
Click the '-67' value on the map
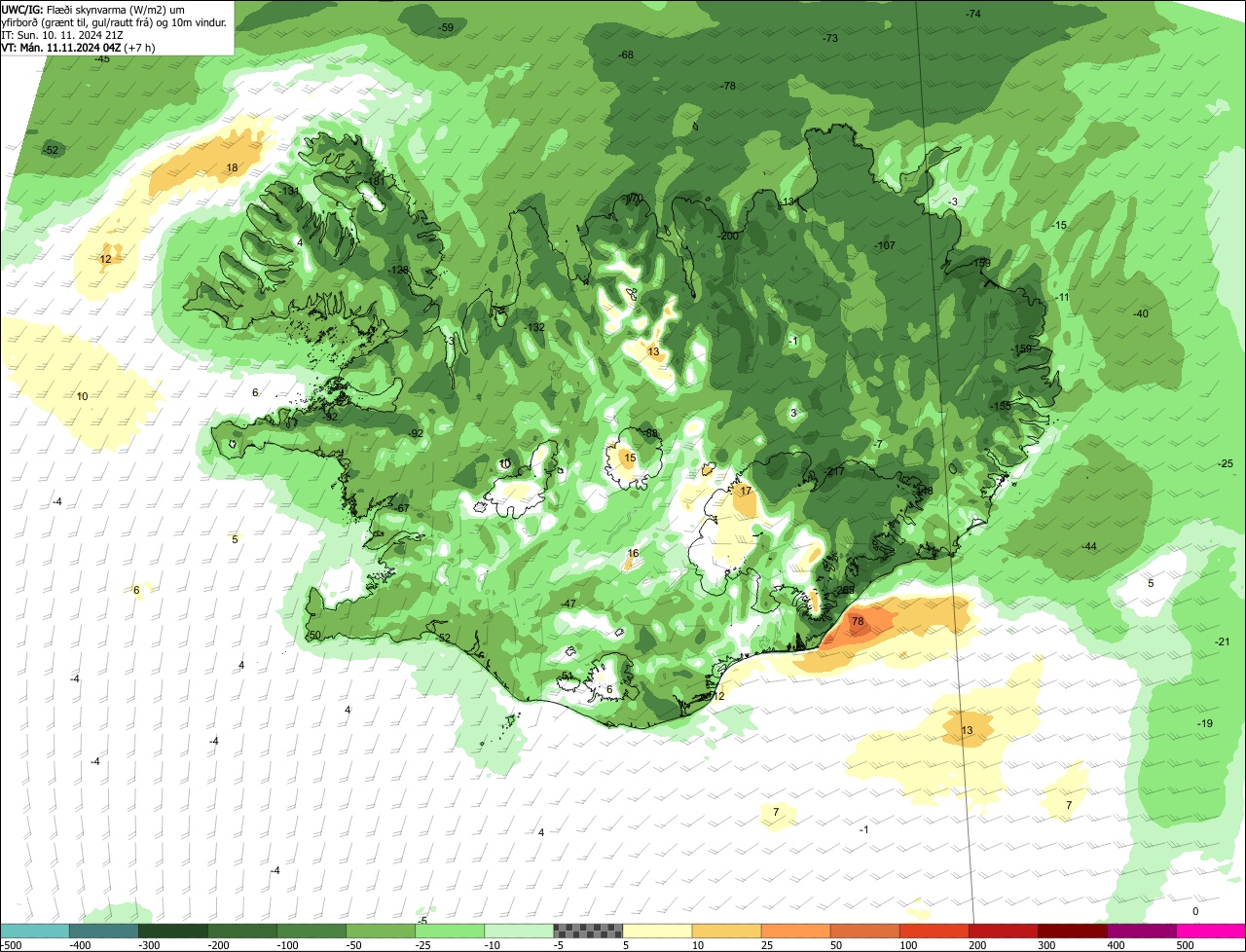[402, 509]
